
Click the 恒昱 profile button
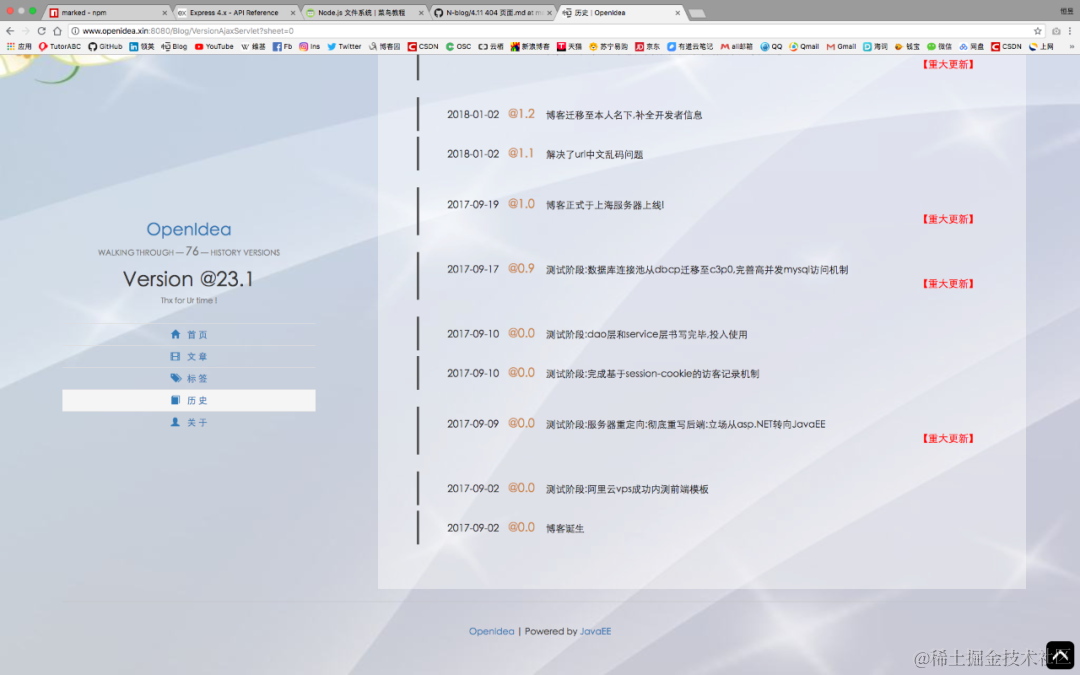click(1066, 11)
